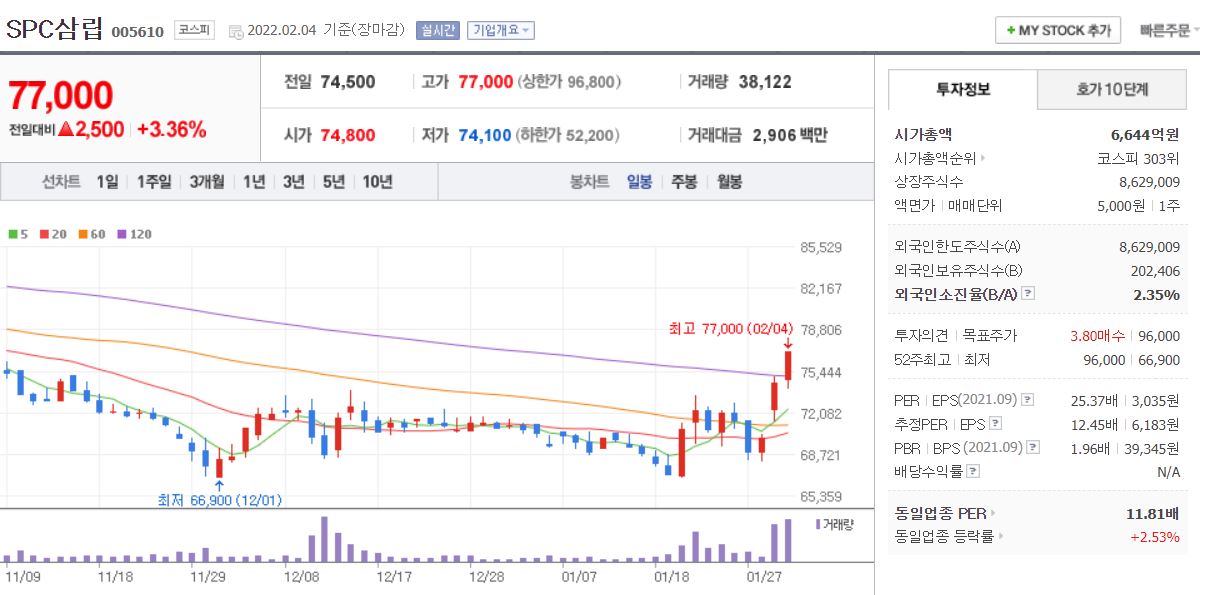Click the 코스피 303위 rank value
The image size is (1213, 595).
point(1138,158)
